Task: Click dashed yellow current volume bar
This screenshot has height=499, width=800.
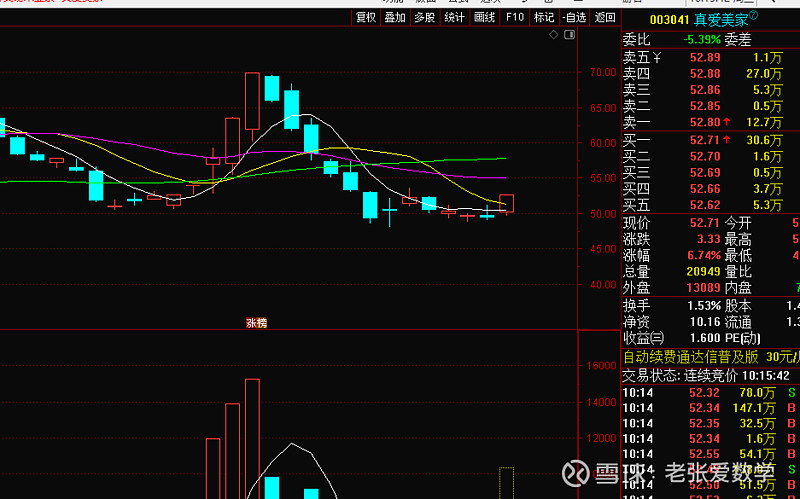Action: click(x=507, y=483)
